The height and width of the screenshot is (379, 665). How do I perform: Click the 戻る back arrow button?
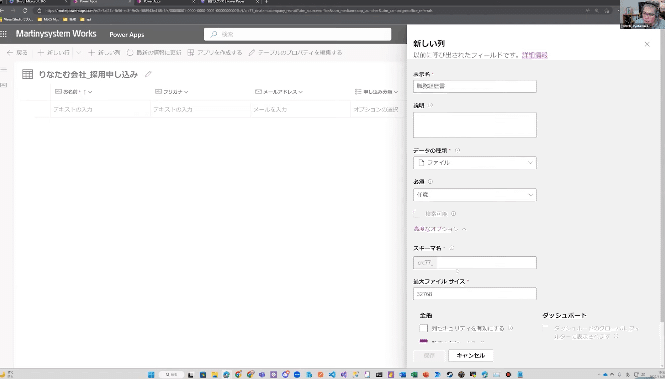coord(17,53)
